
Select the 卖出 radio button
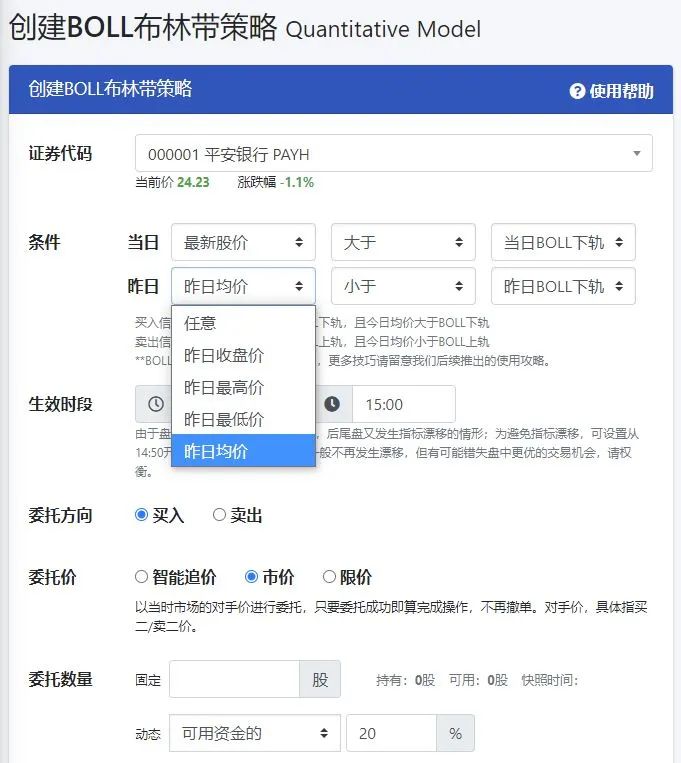point(219,515)
